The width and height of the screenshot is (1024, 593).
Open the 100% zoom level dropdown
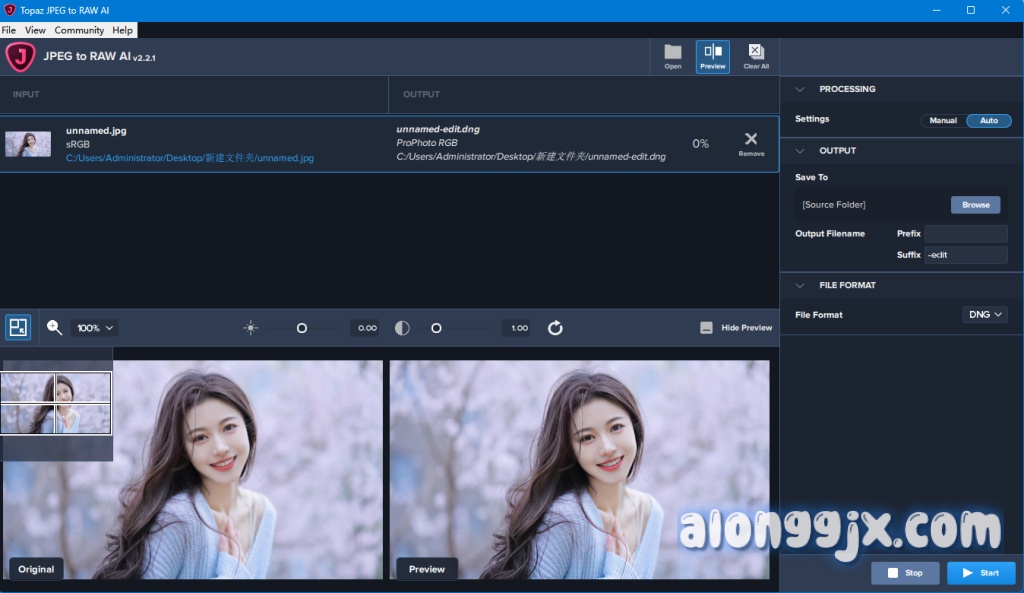[x=96, y=328]
